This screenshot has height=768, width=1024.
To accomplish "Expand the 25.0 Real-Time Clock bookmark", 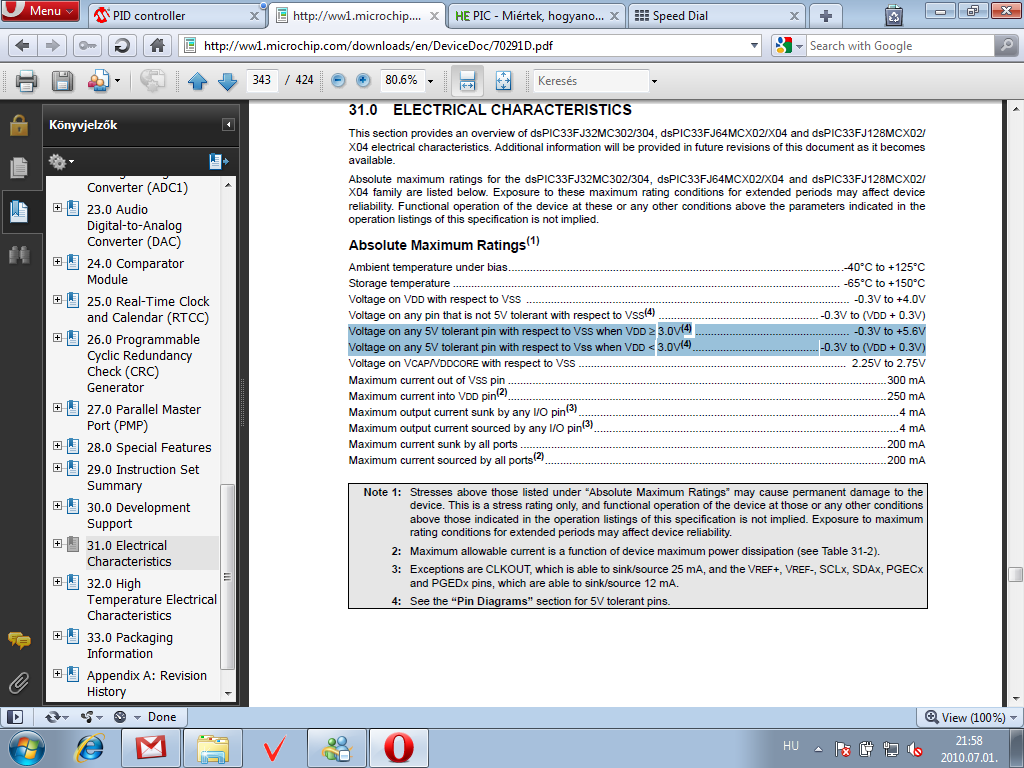I will [57, 300].
